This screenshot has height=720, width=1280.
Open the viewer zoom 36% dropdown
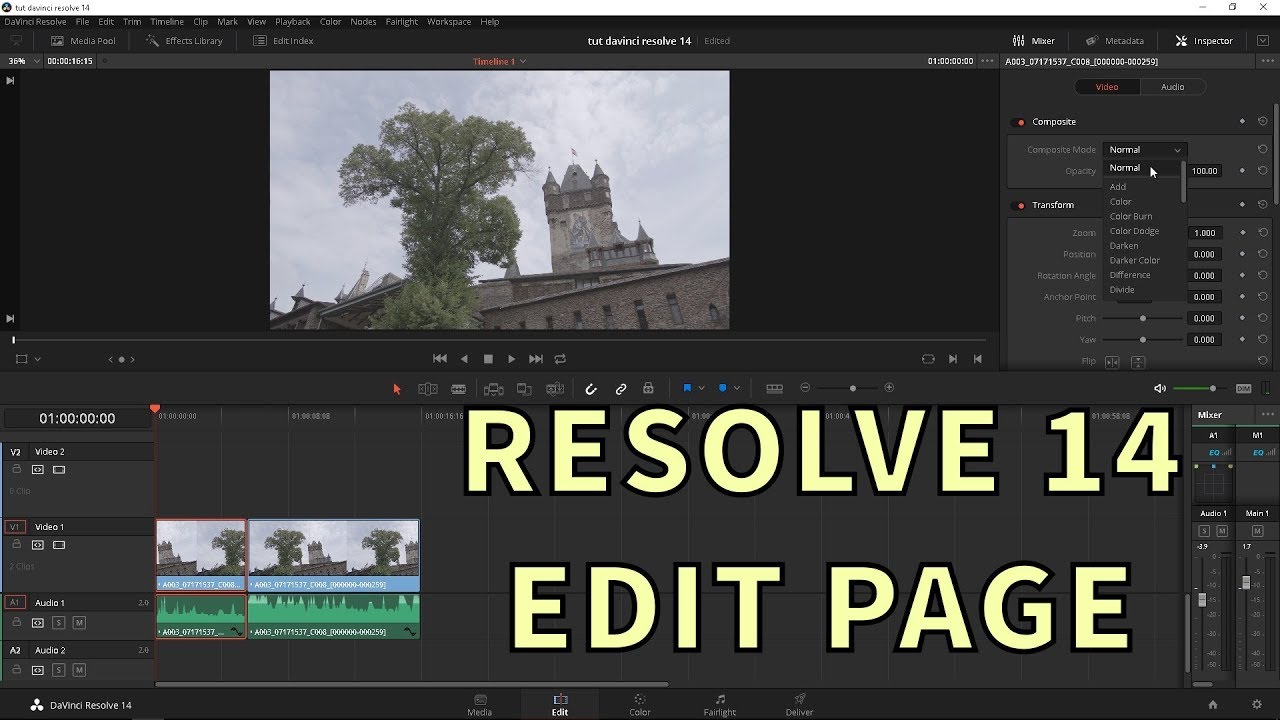pyautogui.click(x=24, y=61)
